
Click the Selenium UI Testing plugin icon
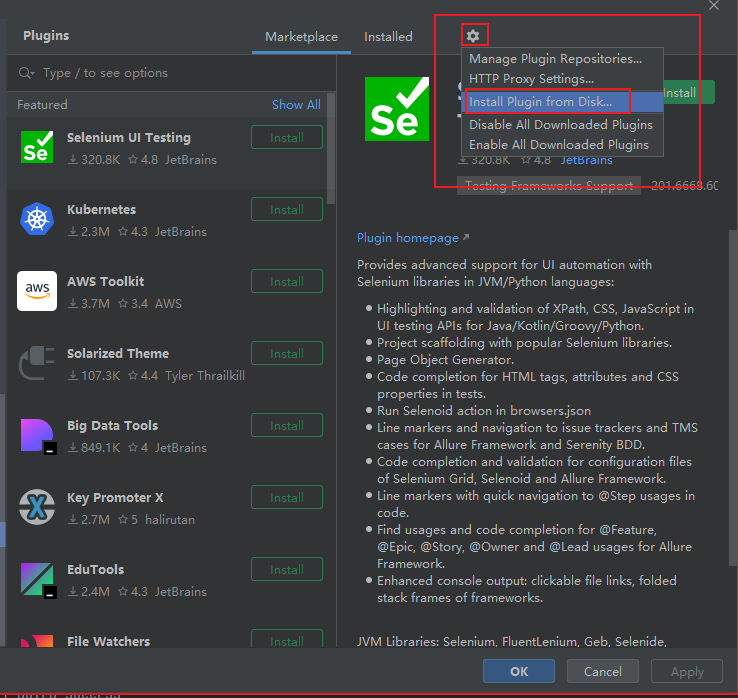click(x=37, y=147)
